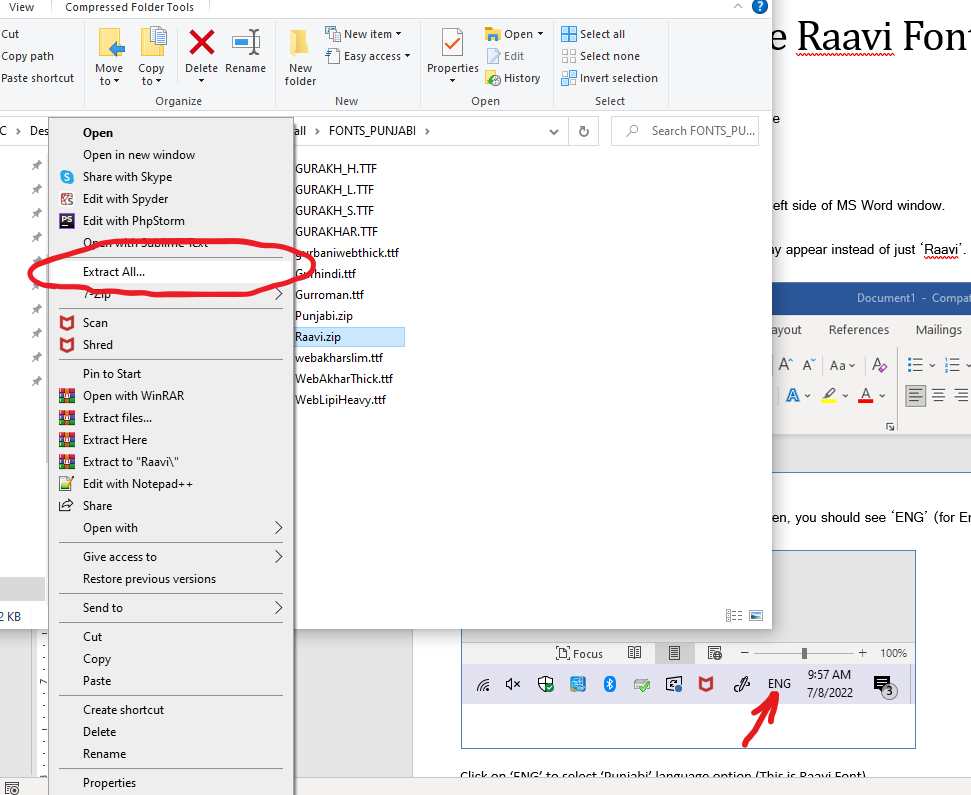Switch to the View ribbon tab

click(x=22, y=7)
